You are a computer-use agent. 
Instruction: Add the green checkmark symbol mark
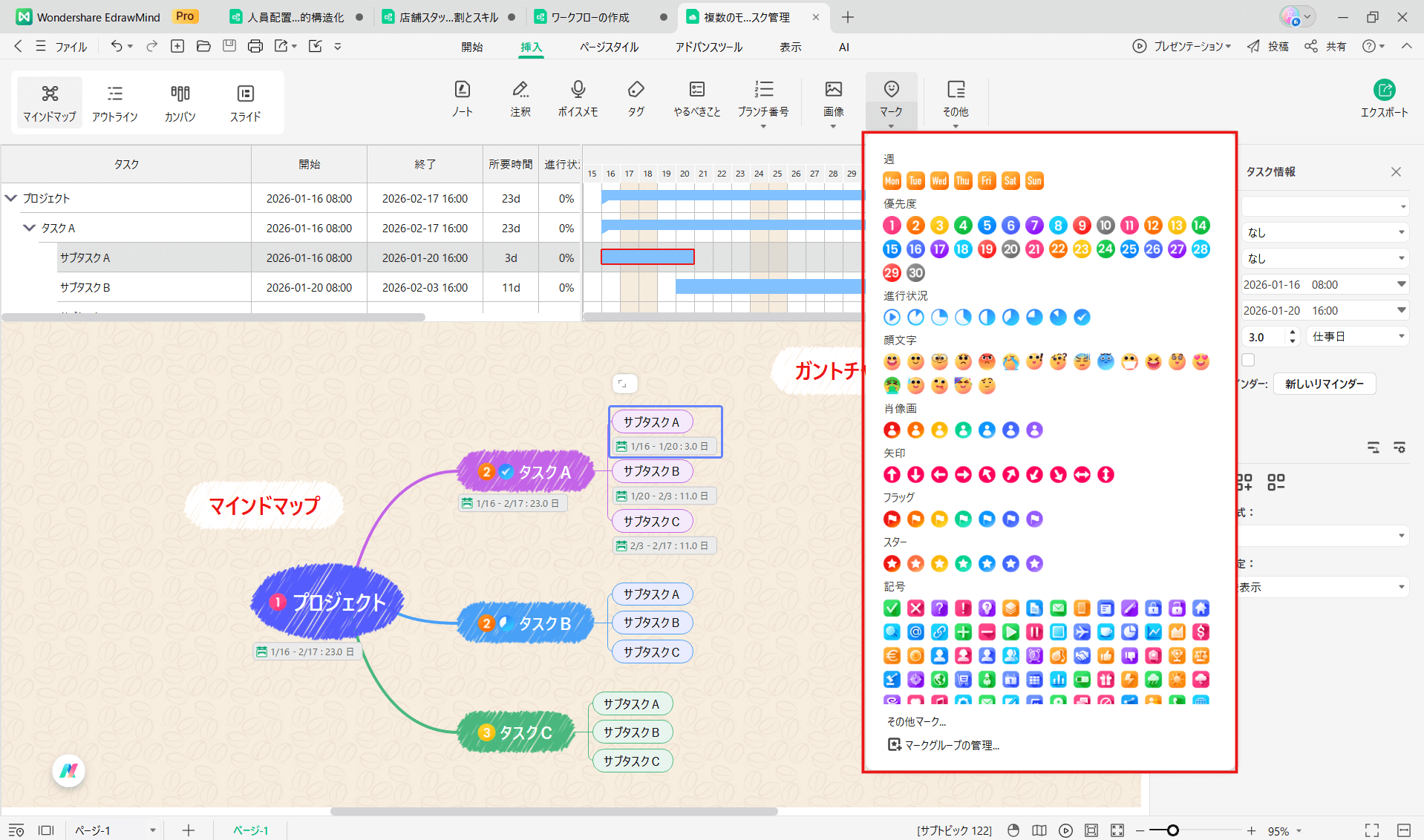pos(892,608)
